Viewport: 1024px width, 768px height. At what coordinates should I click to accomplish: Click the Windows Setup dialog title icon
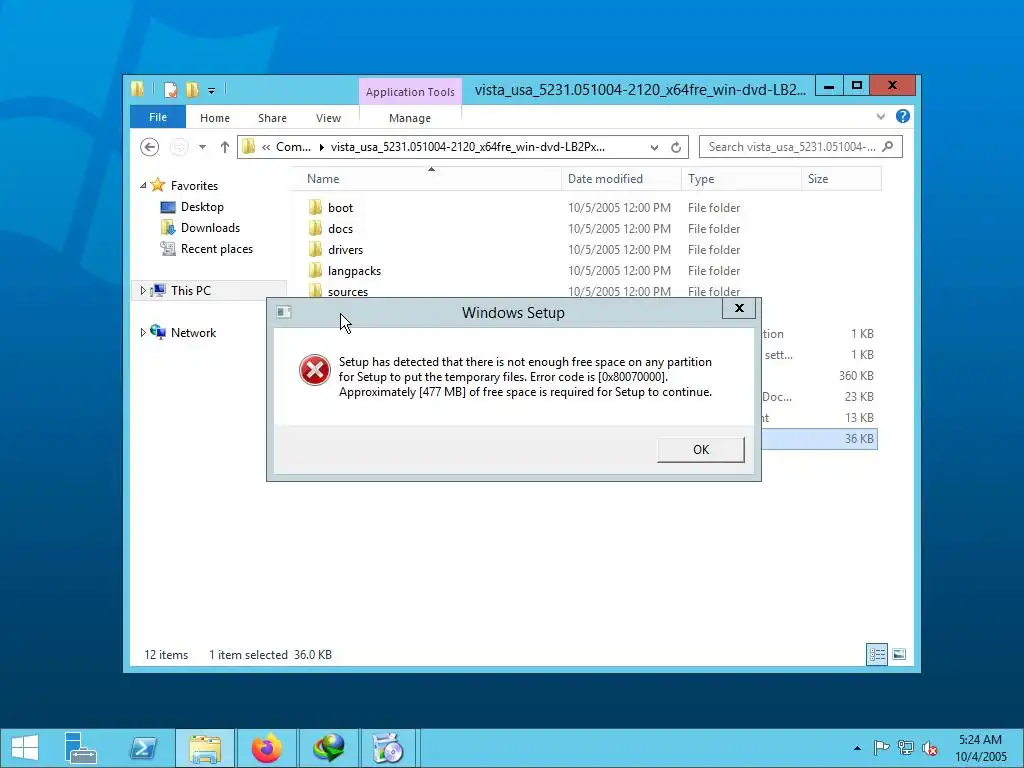[283, 312]
